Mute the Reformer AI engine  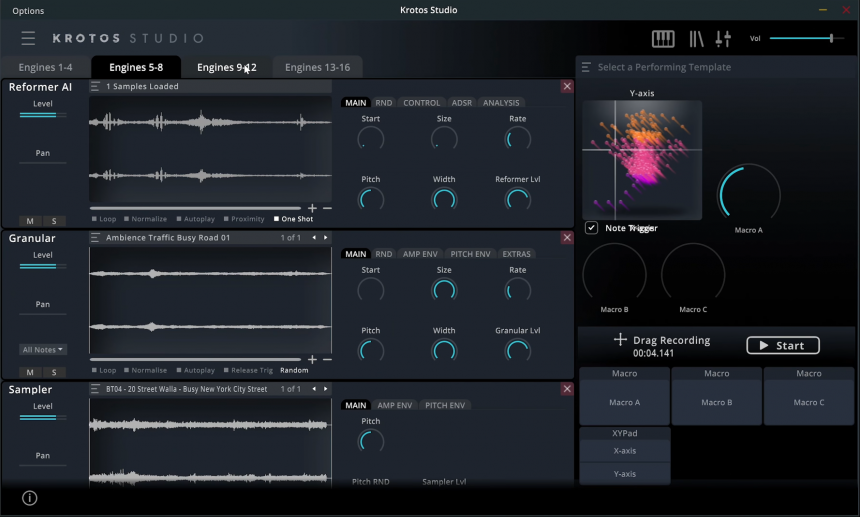(x=30, y=221)
